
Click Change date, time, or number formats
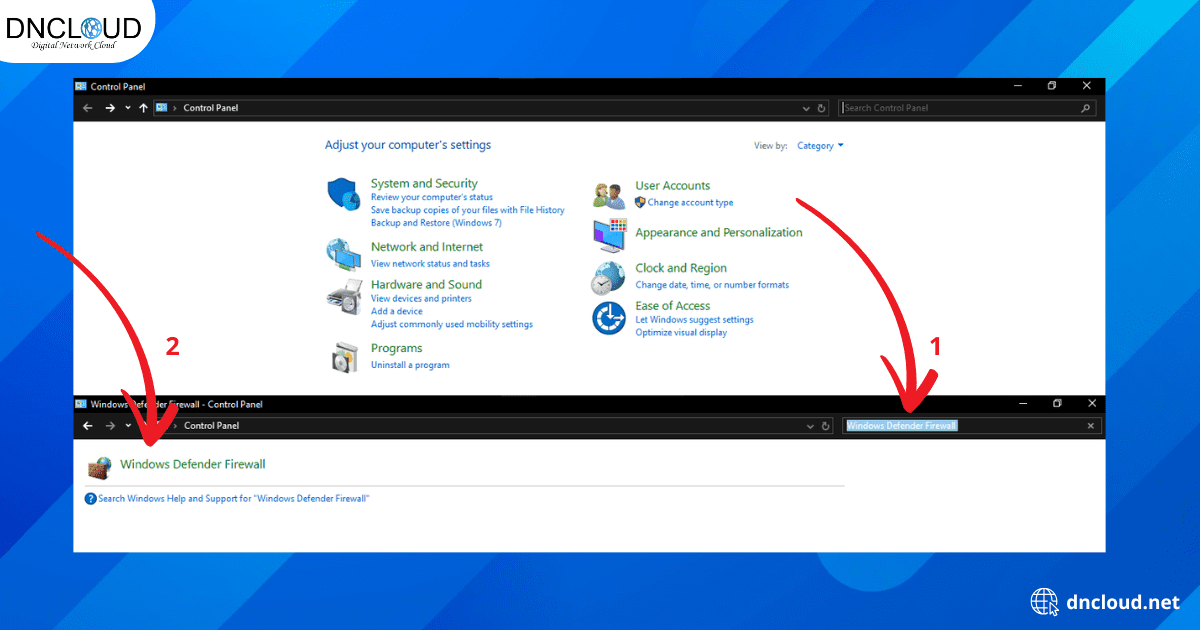point(712,285)
